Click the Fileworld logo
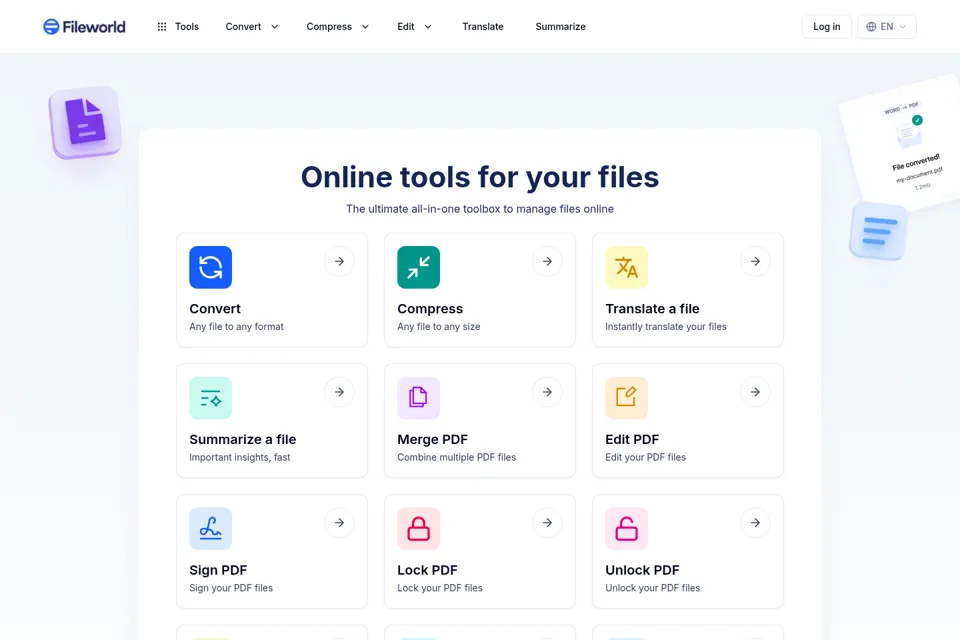This screenshot has width=960, height=640. [84, 26]
